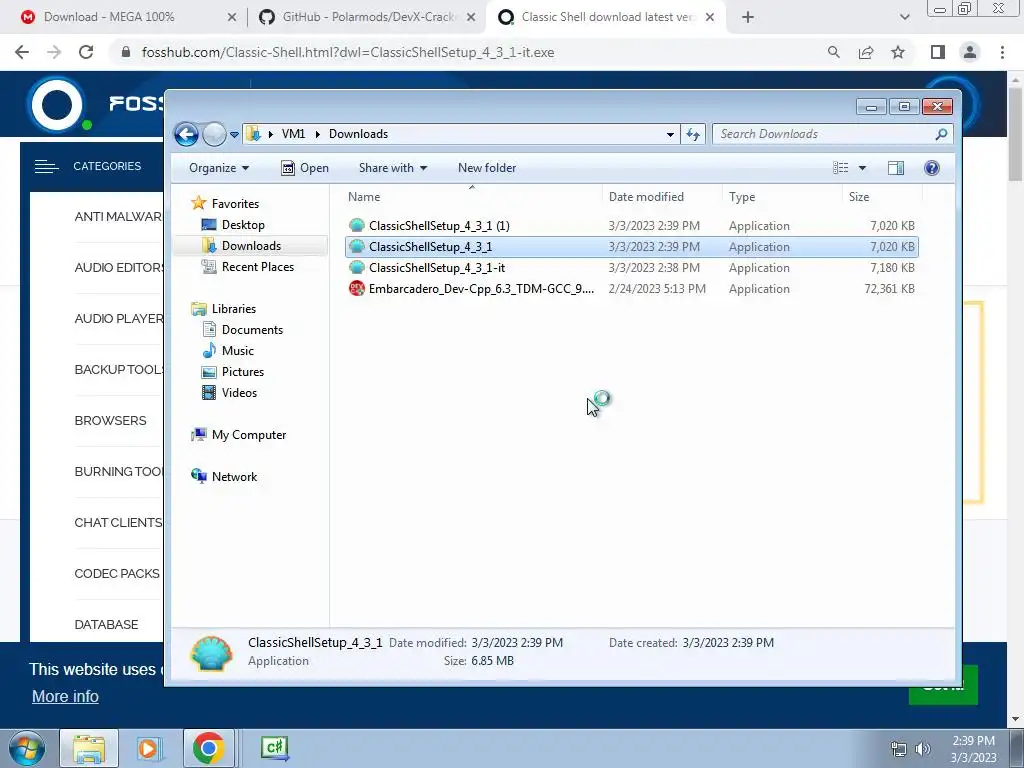Open Windows Explorer from taskbar

89,748
